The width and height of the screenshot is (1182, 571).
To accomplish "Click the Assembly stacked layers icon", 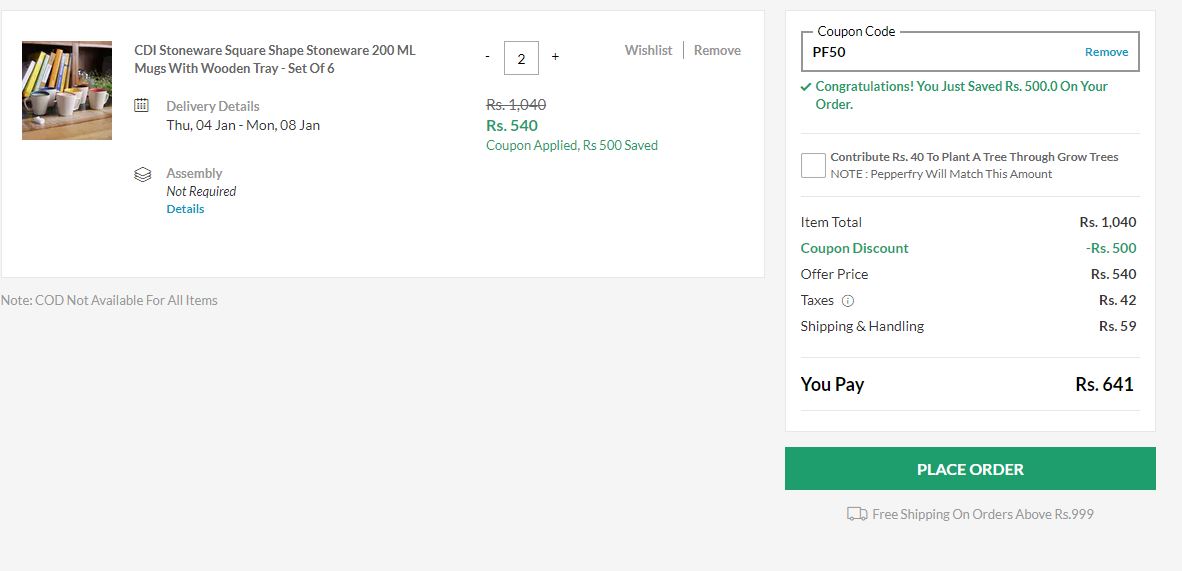I will pyautogui.click(x=142, y=174).
